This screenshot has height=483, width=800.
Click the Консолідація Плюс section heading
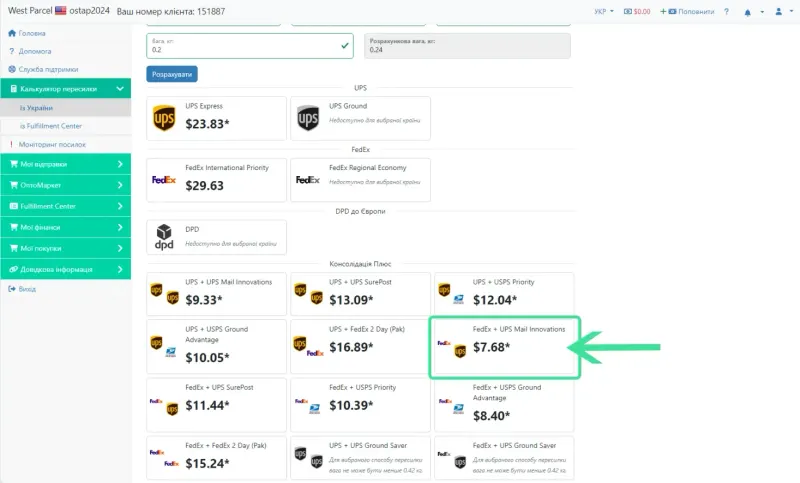point(360,264)
